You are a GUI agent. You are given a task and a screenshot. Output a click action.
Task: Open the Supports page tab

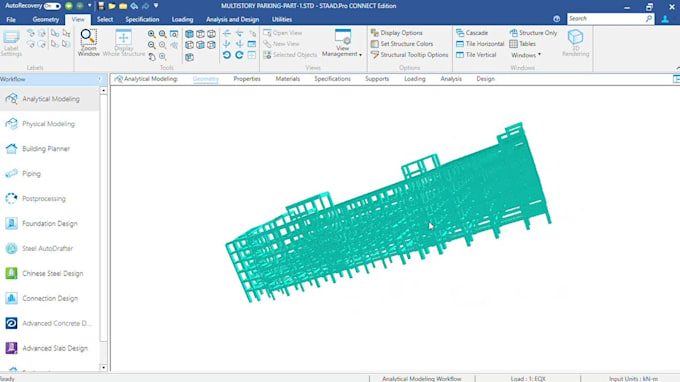point(377,79)
